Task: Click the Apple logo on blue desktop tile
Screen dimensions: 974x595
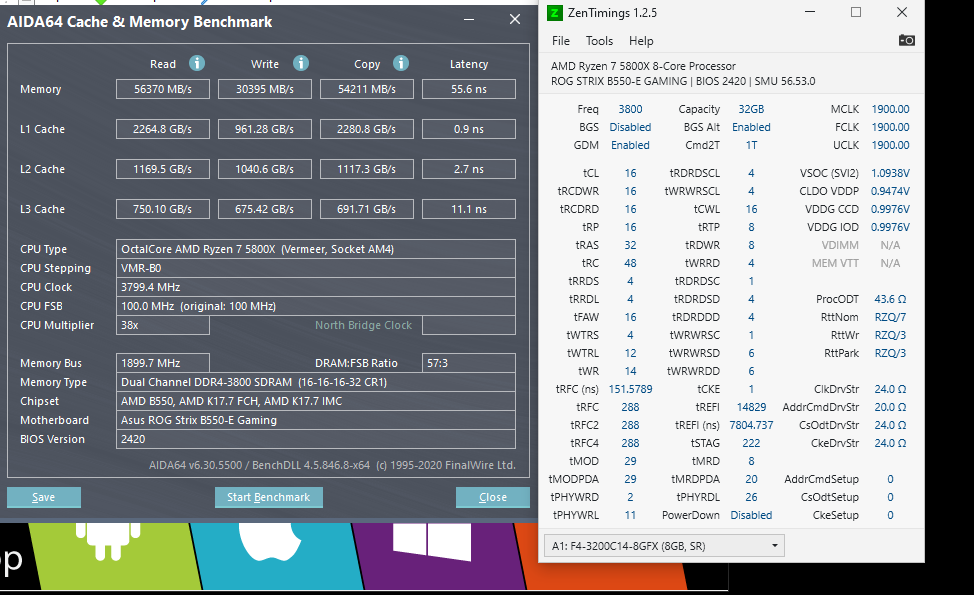Action: (x=270, y=542)
